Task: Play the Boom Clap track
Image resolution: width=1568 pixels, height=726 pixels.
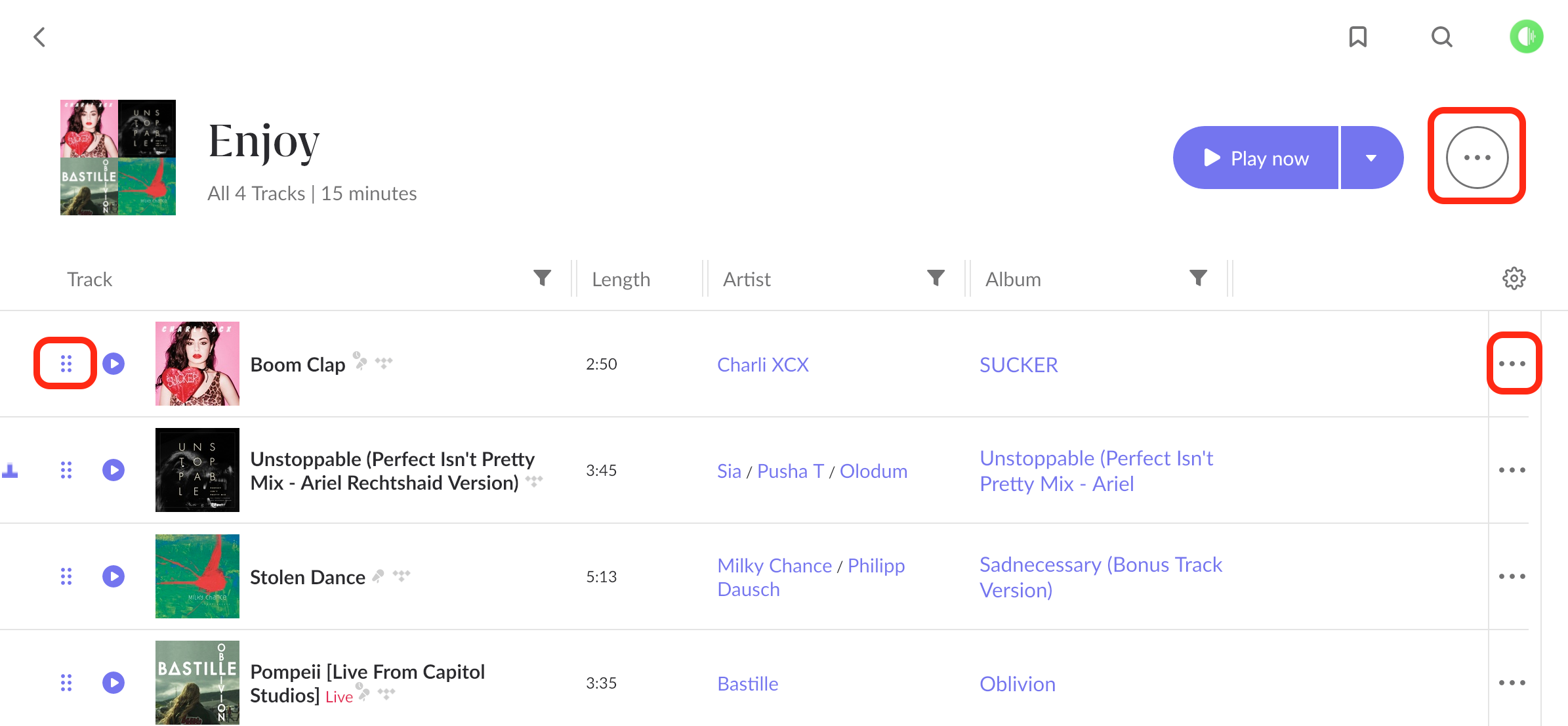Action: 113,364
